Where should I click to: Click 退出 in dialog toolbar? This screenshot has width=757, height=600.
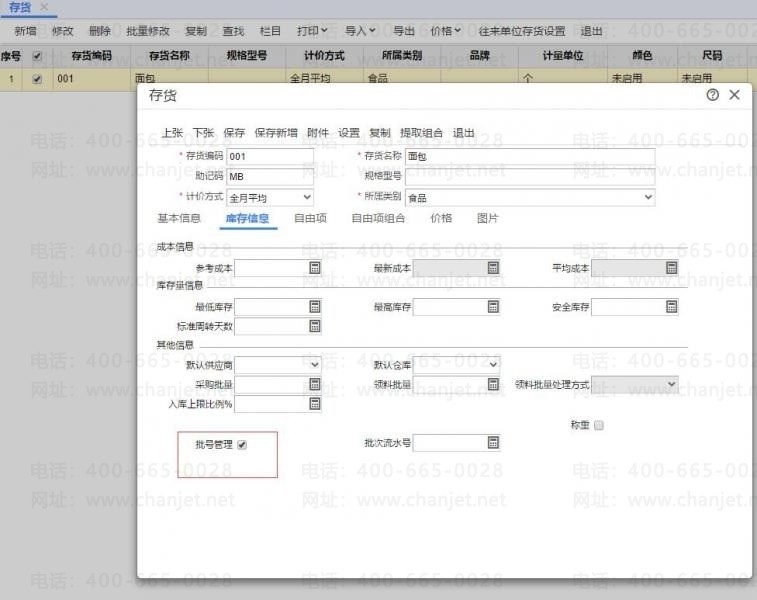(463, 133)
